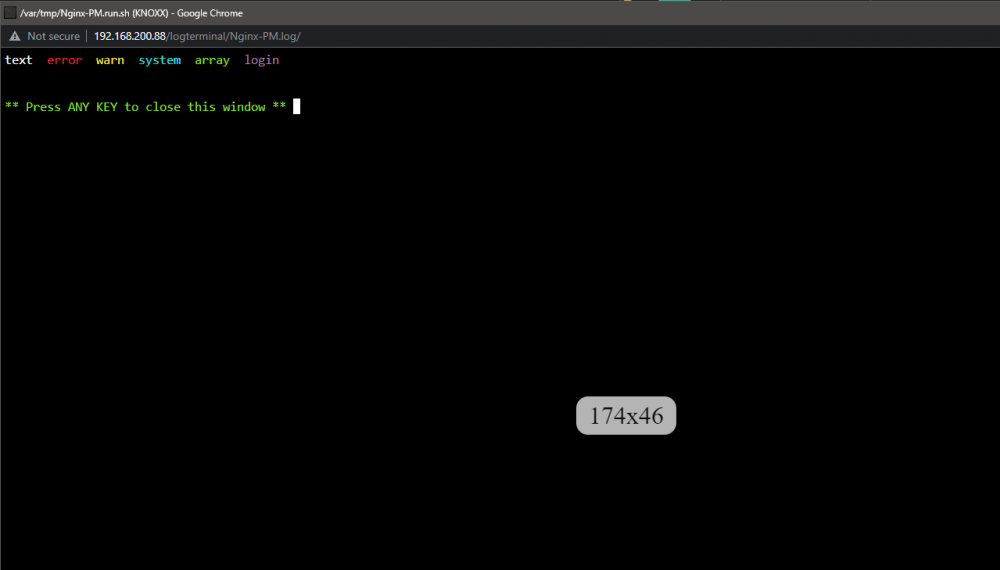The width and height of the screenshot is (1000, 570).
Task: Click the 'Not secure' label in address bar
Action: 54,36
